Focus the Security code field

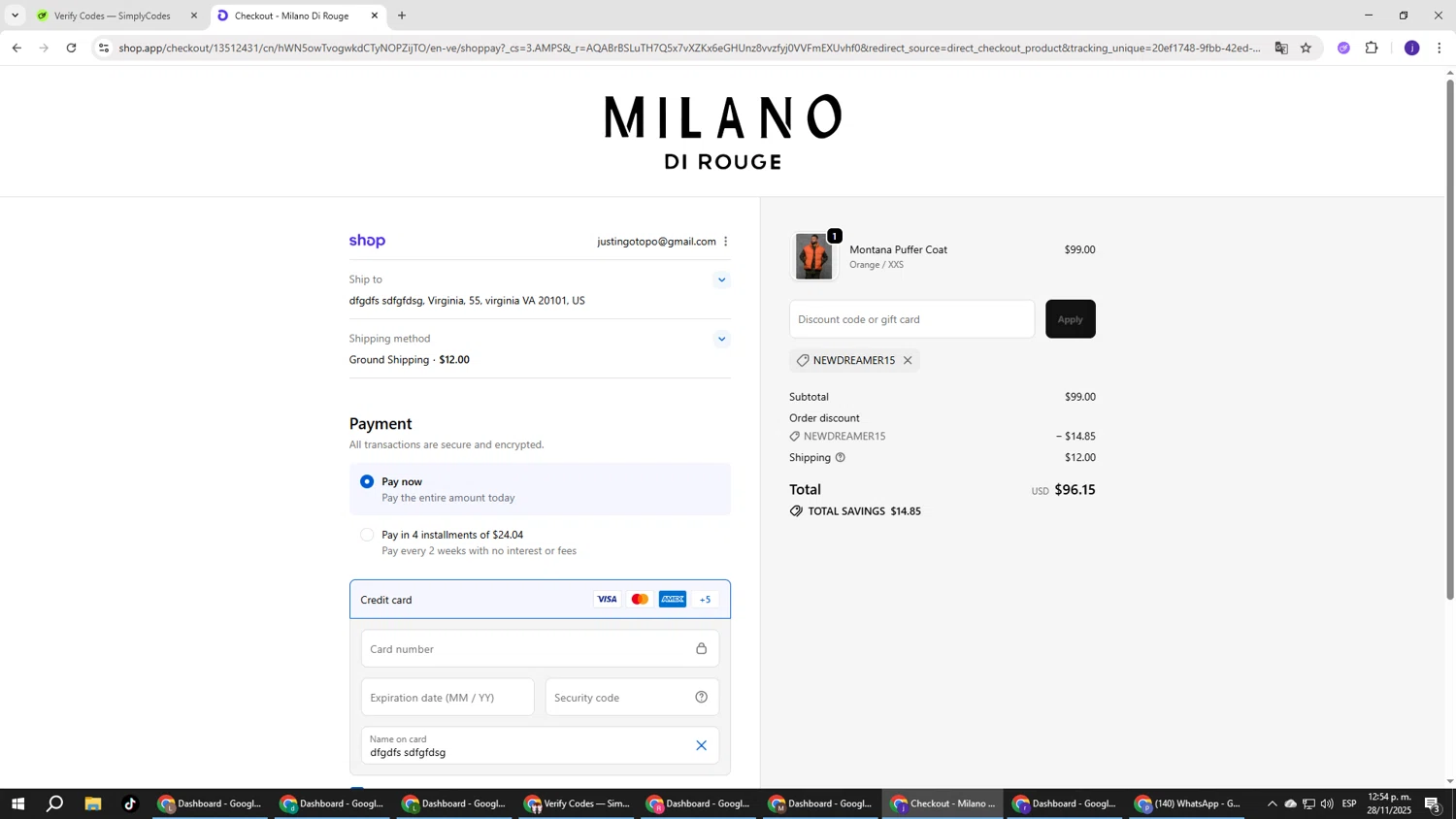coord(632,697)
